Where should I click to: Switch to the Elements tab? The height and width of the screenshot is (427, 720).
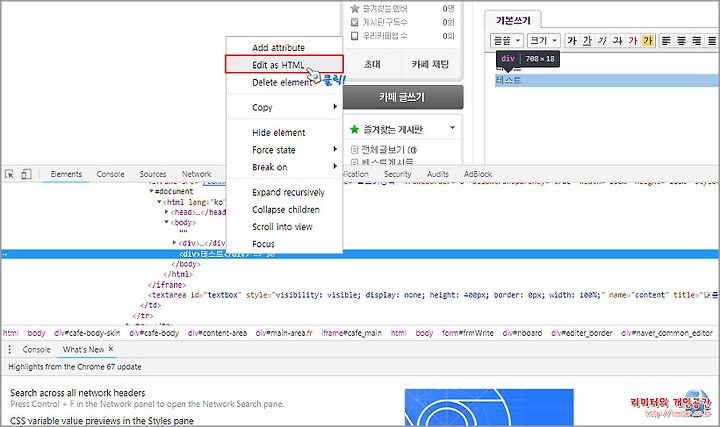coord(66,174)
